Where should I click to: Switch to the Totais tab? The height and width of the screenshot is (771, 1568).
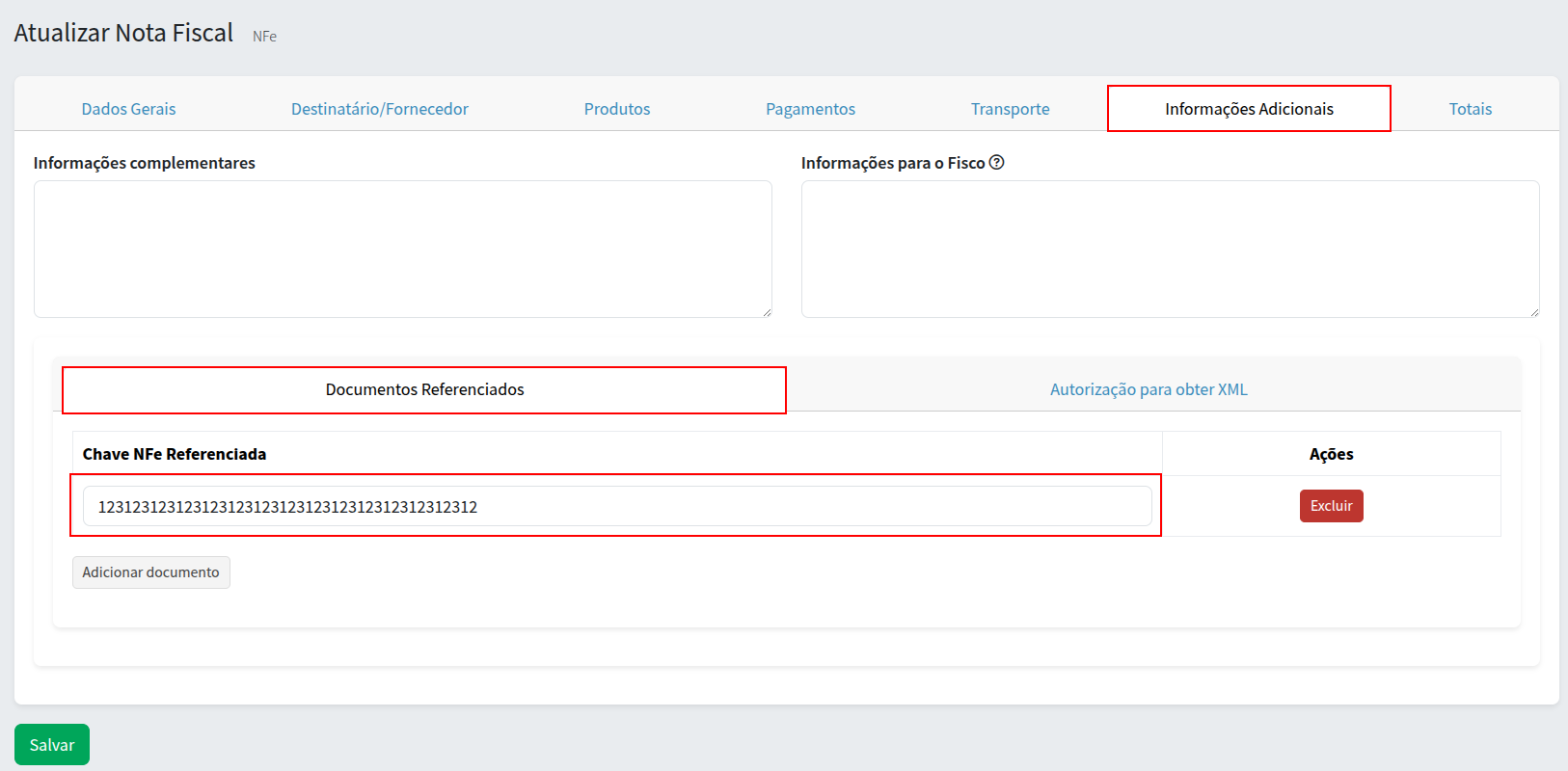pyautogui.click(x=1470, y=109)
